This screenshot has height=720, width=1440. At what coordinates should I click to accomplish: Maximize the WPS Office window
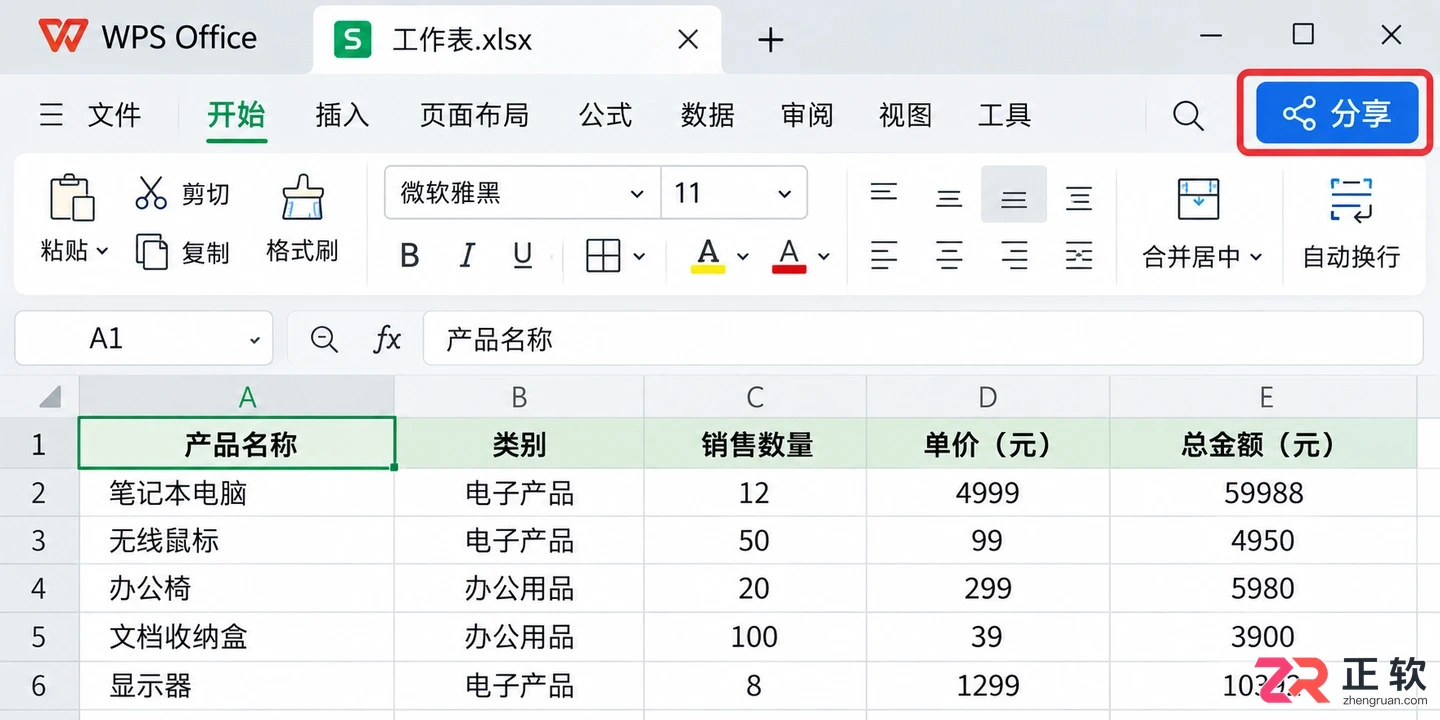pyautogui.click(x=1303, y=35)
